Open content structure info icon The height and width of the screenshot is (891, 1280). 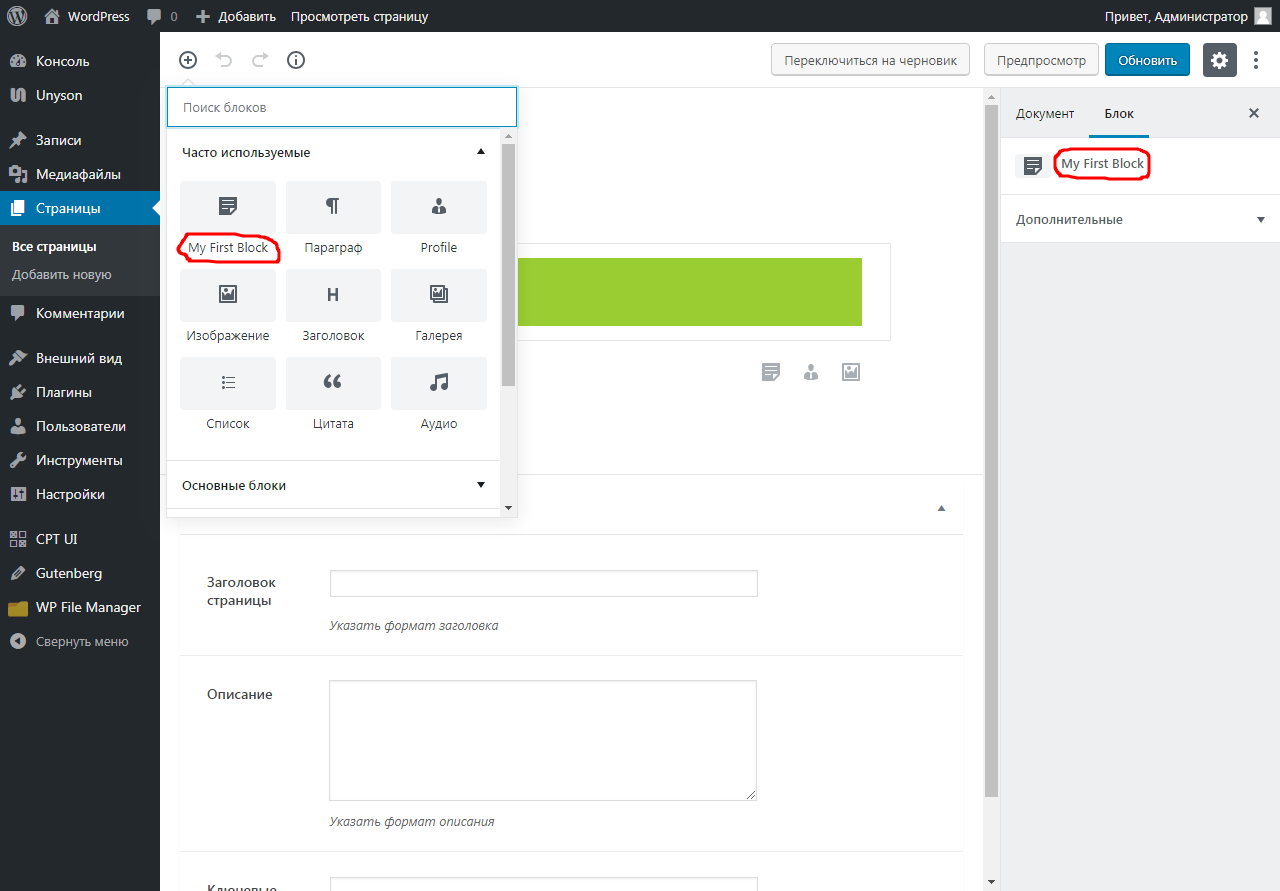296,60
